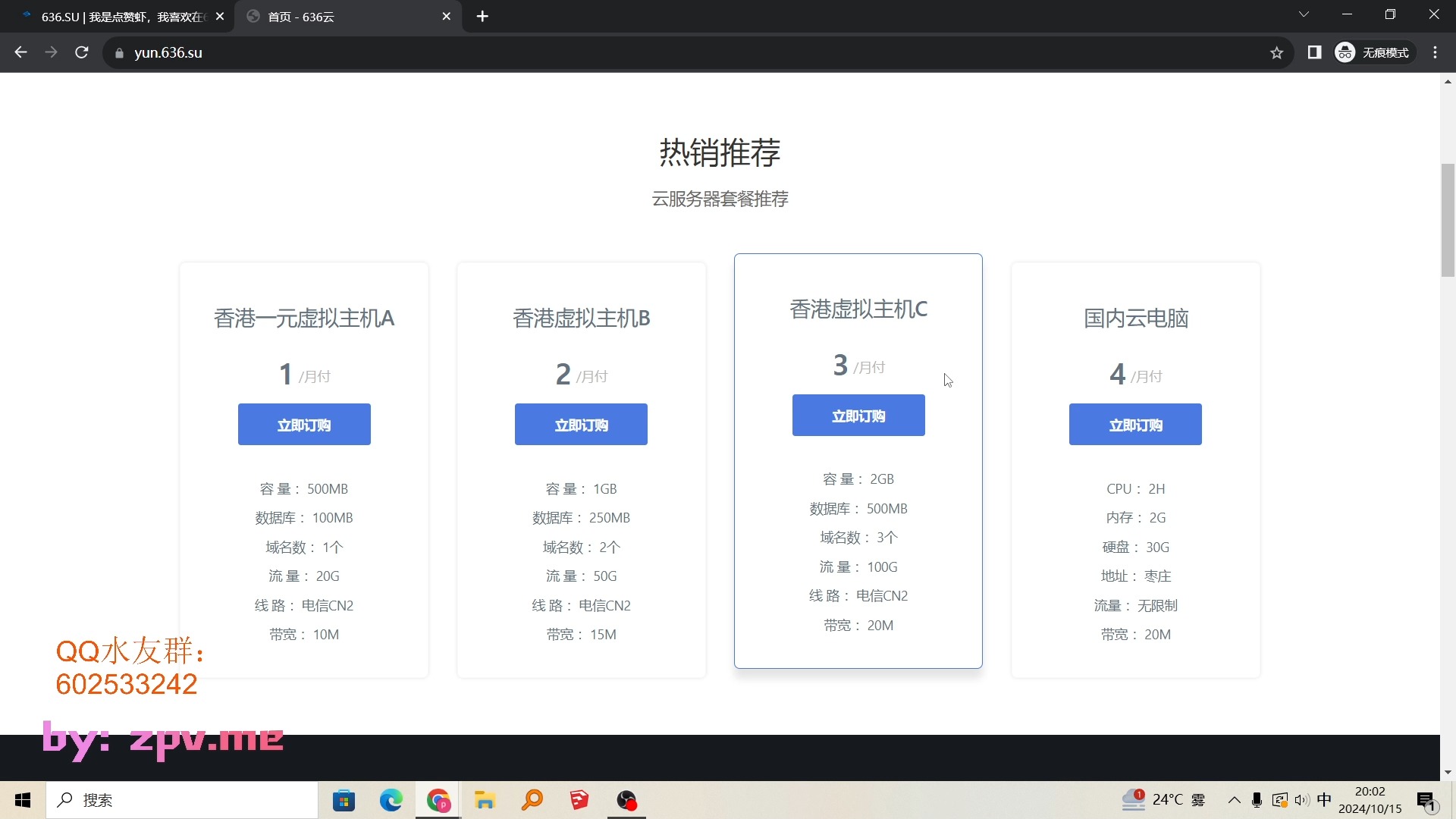
Task: Click the scrollbar up arrow
Action: pyautogui.click(x=1448, y=81)
